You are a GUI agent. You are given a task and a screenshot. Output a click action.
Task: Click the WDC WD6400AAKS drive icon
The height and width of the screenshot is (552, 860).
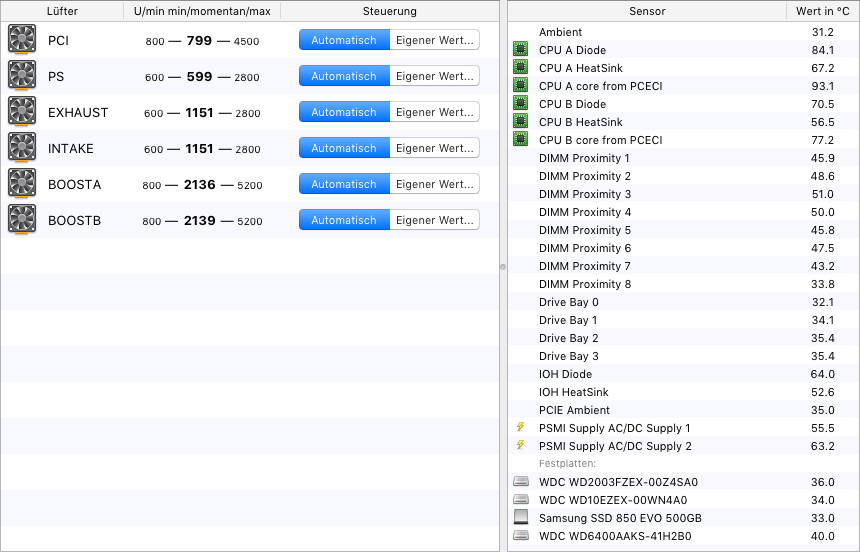521,536
